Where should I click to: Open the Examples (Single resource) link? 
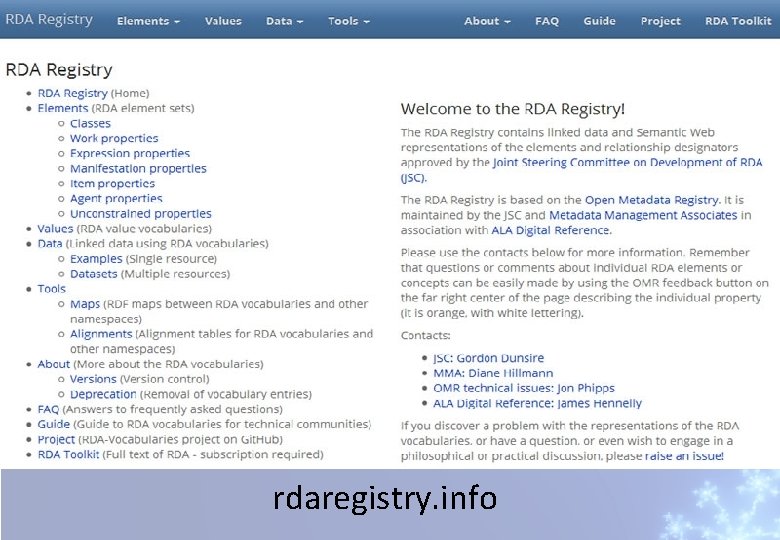tap(96, 259)
